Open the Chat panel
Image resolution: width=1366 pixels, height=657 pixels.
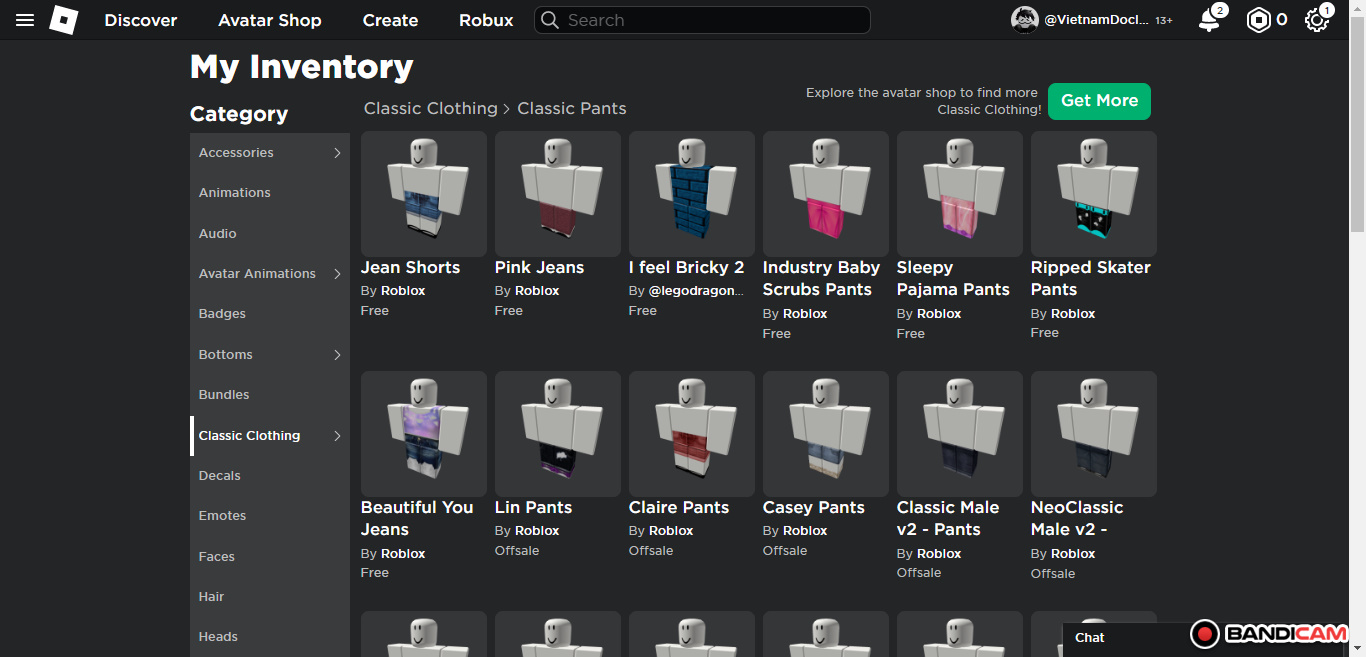[x=1090, y=637]
